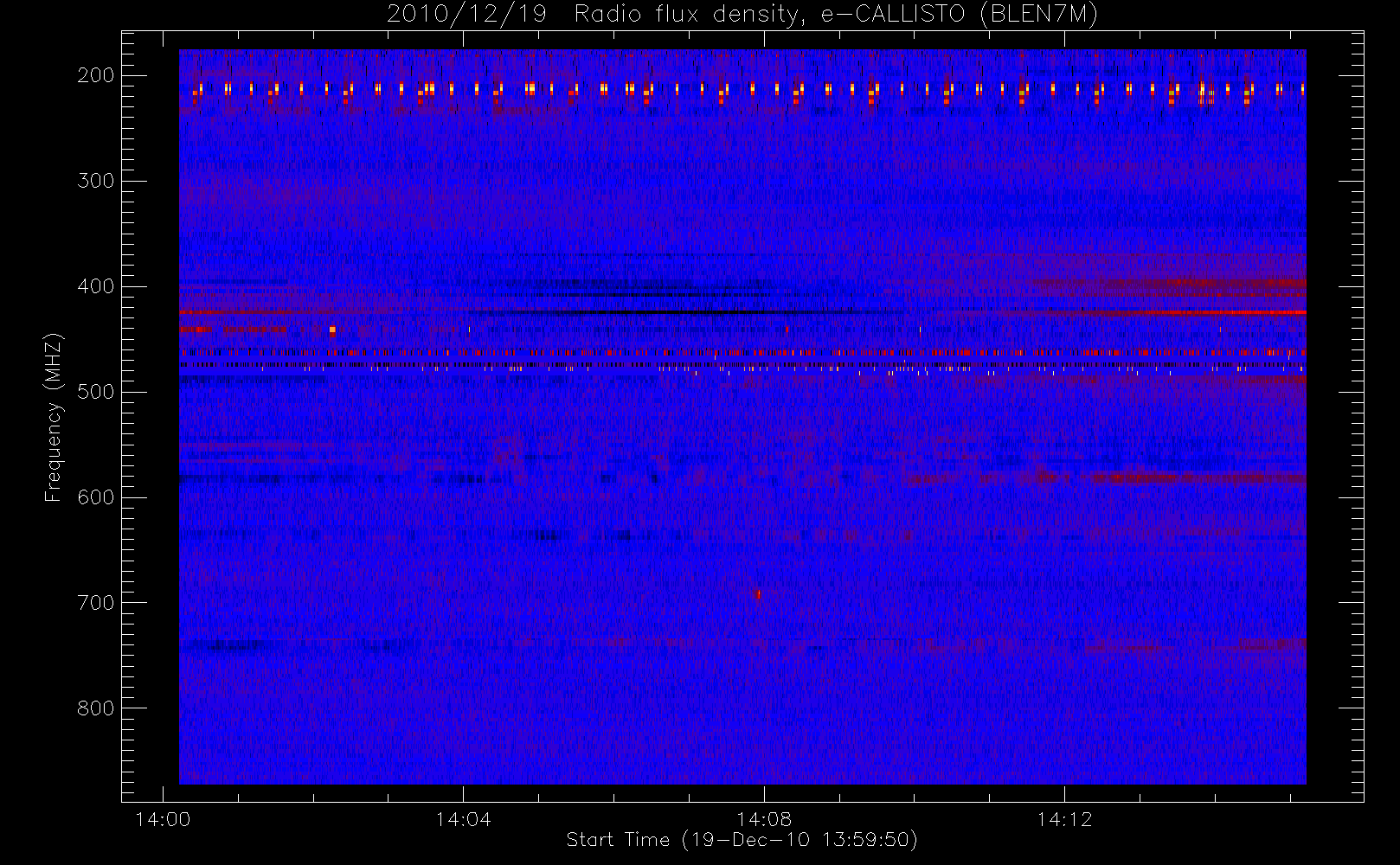Click the 400 frequency tick label

coord(96,286)
